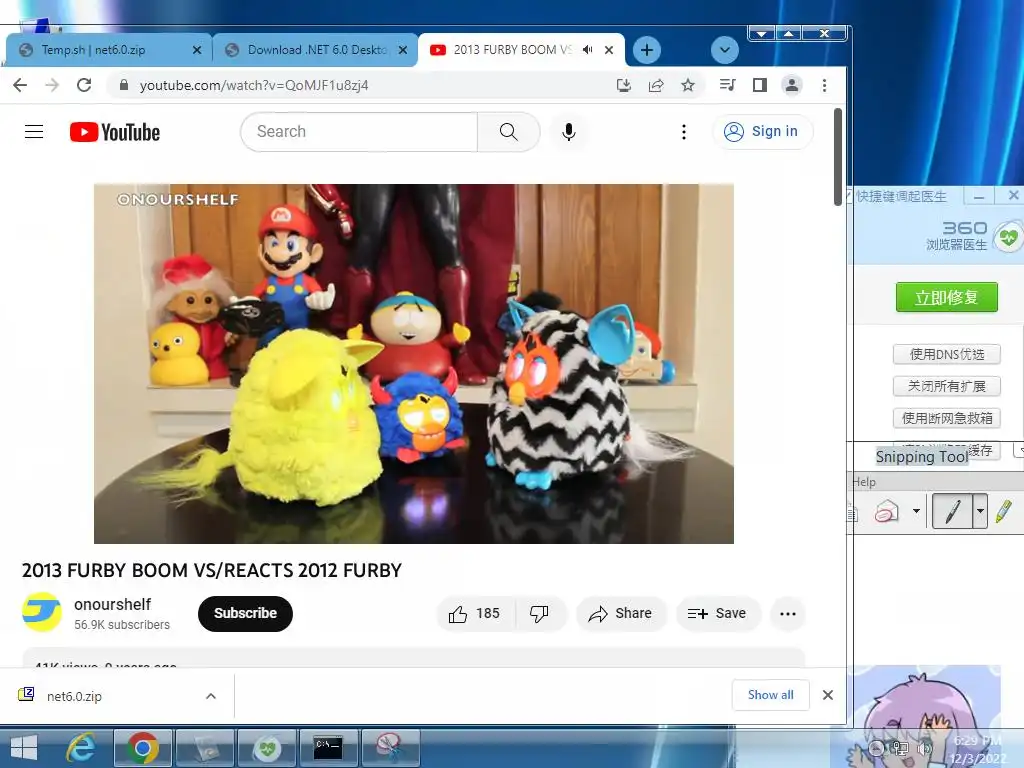Mute the Furby tab audio icon
The image size is (1024, 768).
pos(588,50)
